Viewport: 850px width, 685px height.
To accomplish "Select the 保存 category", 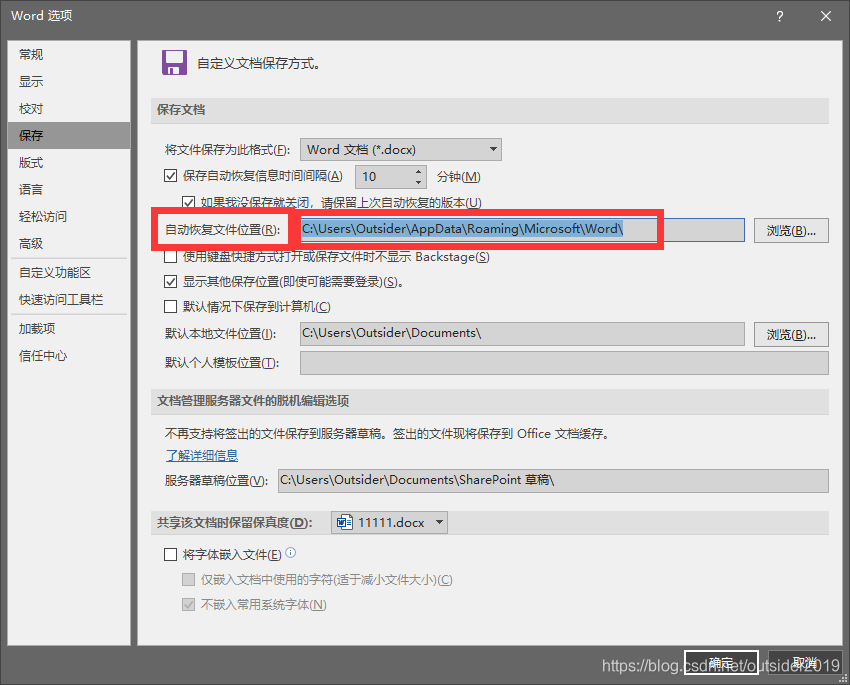I will point(69,135).
